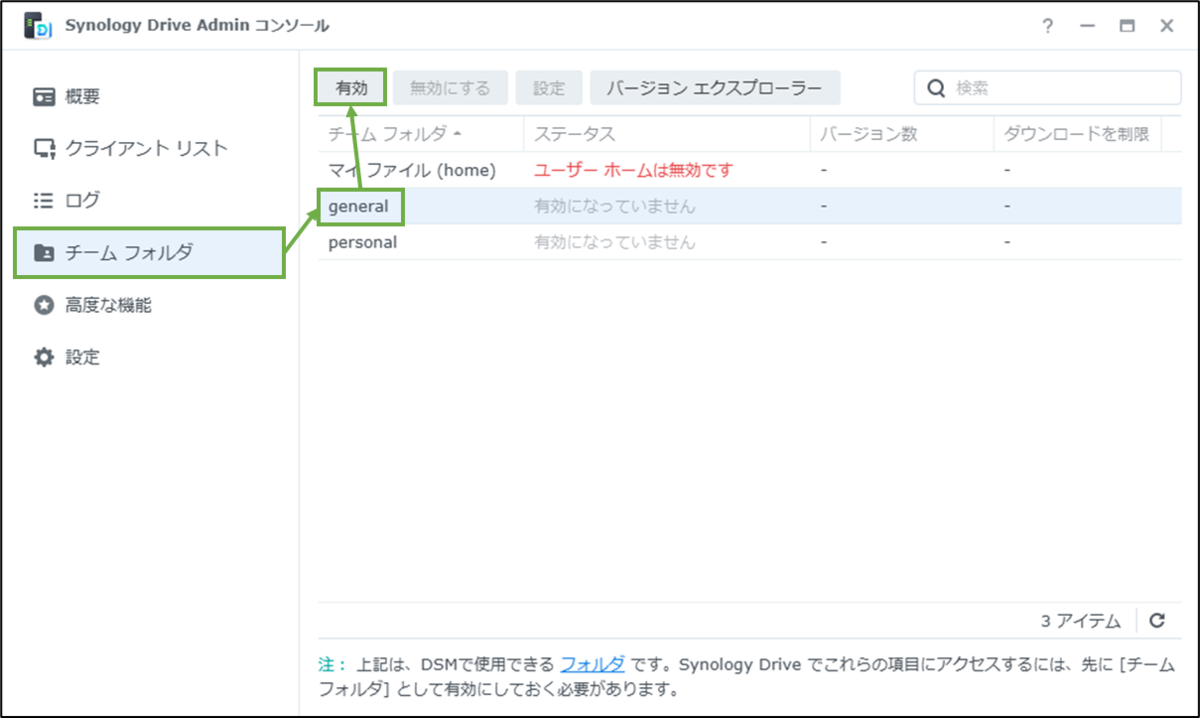Click the ダウンロードを制限 column header
This screenshot has width=1200, height=718.
[x=1077, y=134]
